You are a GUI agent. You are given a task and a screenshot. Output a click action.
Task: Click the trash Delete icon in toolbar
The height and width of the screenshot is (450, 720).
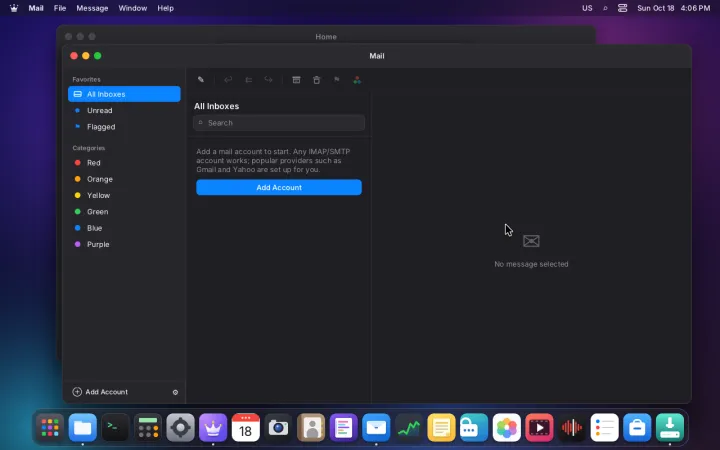316,79
